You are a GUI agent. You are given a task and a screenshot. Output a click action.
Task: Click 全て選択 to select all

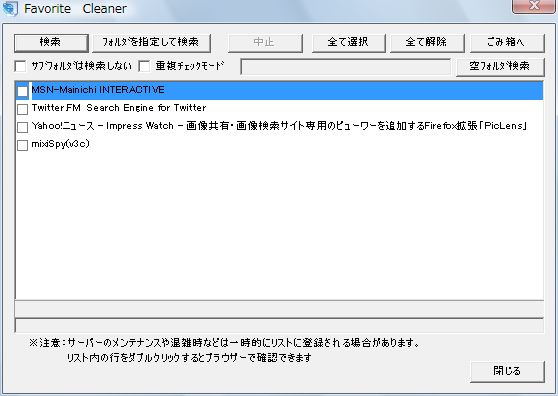[348, 43]
